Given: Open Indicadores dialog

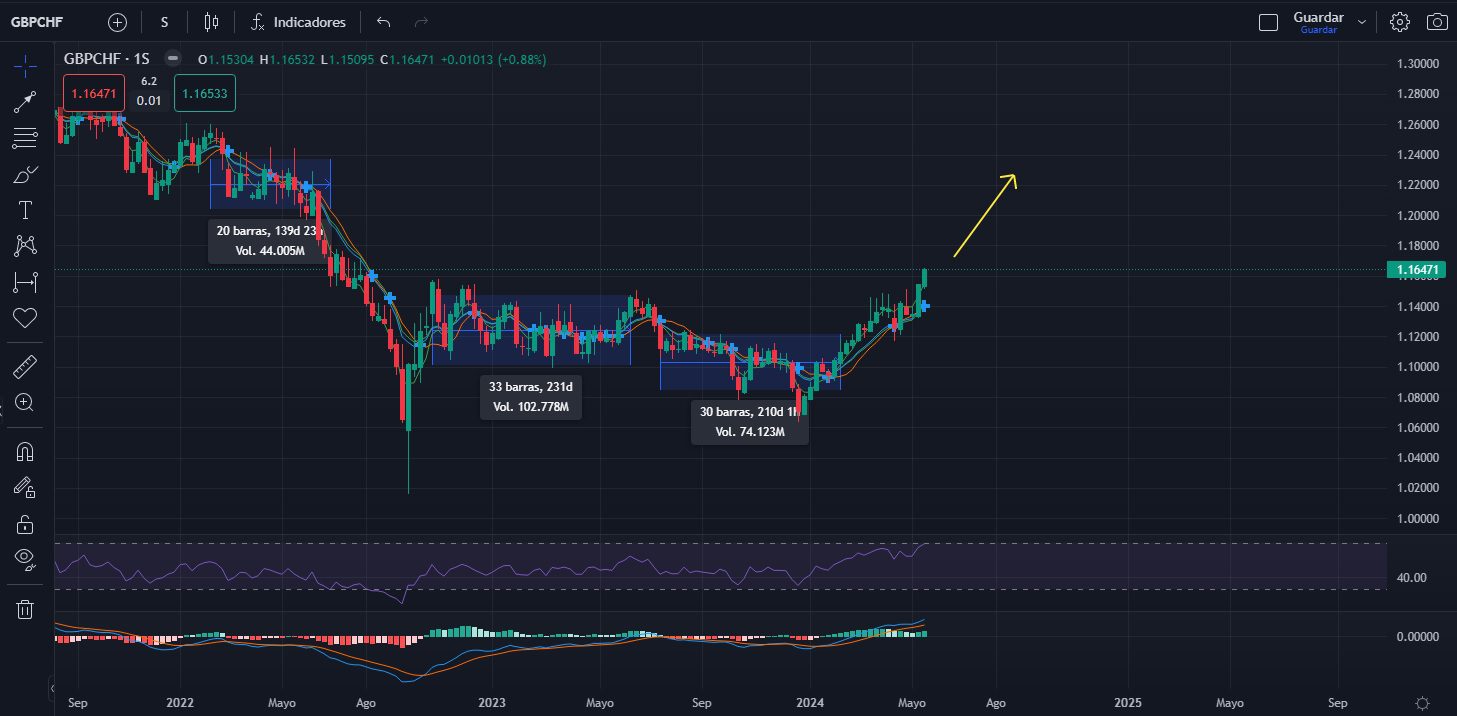Looking at the screenshot, I should (x=298, y=21).
